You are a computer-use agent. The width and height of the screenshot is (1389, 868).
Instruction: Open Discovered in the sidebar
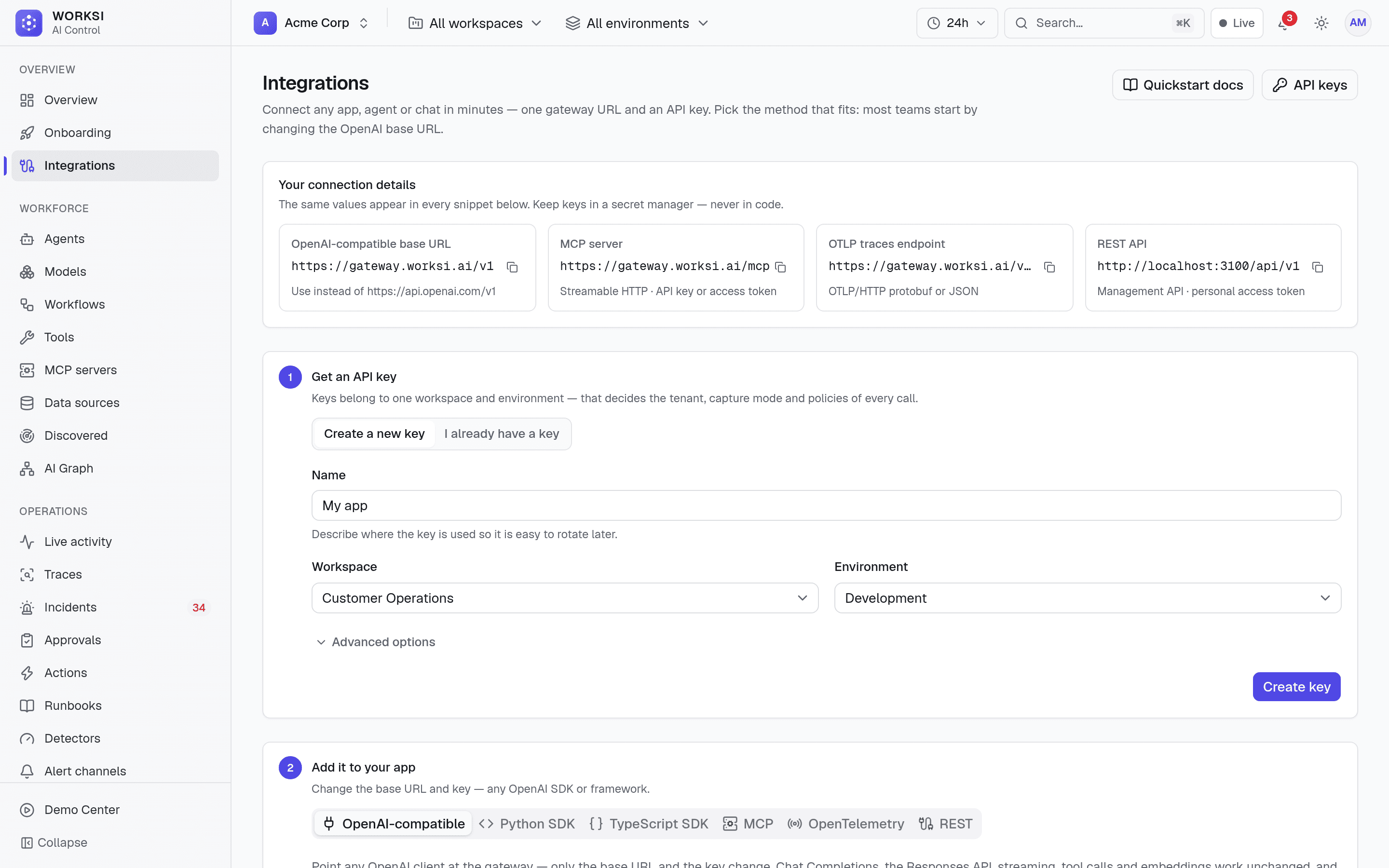[115, 435]
